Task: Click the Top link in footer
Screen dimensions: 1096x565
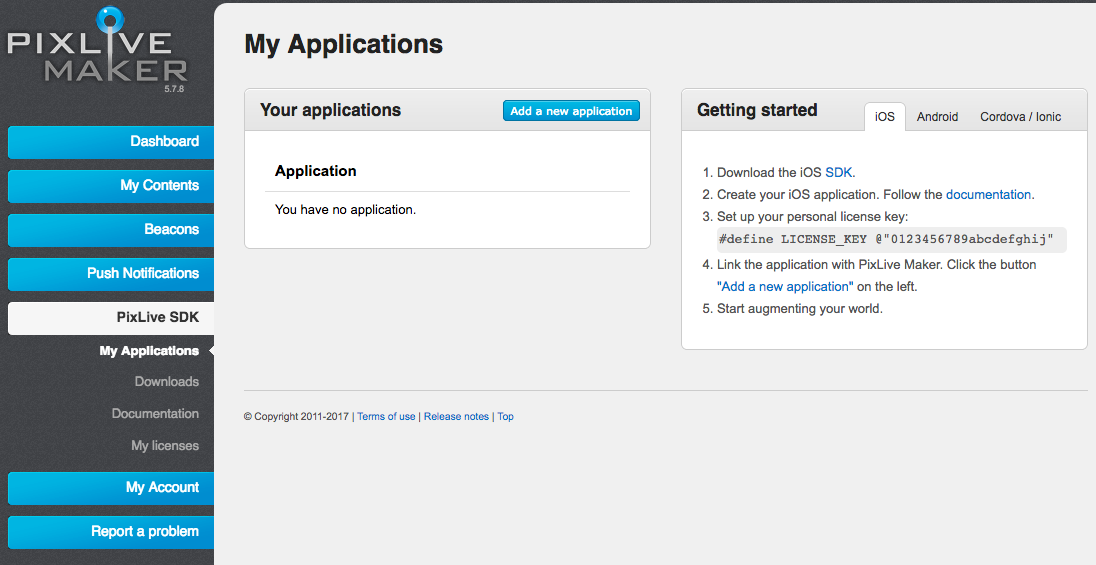Action: click(505, 417)
